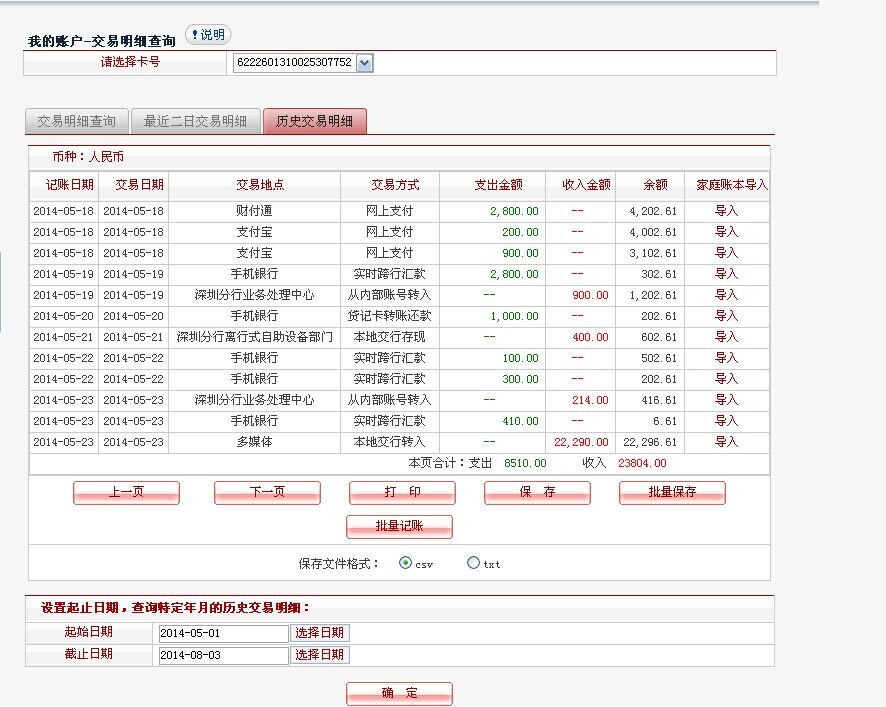The width and height of the screenshot is (886, 707).
Task: Open the card number dropdown arrow
Action: [x=365, y=63]
